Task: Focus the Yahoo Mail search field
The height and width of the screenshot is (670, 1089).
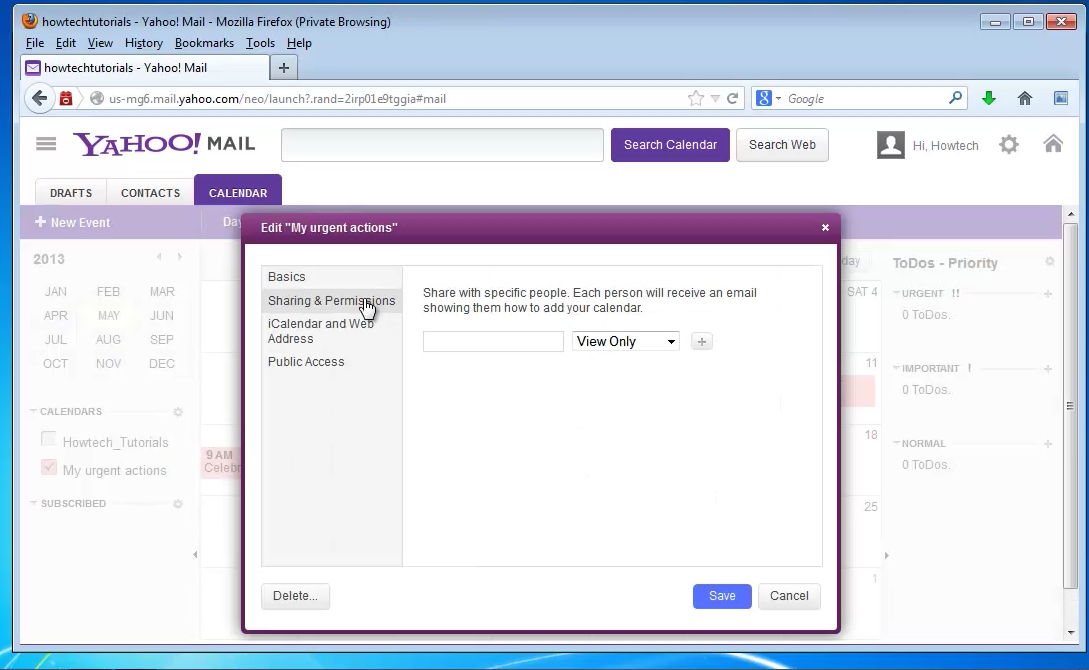Action: (x=442, y=145)
